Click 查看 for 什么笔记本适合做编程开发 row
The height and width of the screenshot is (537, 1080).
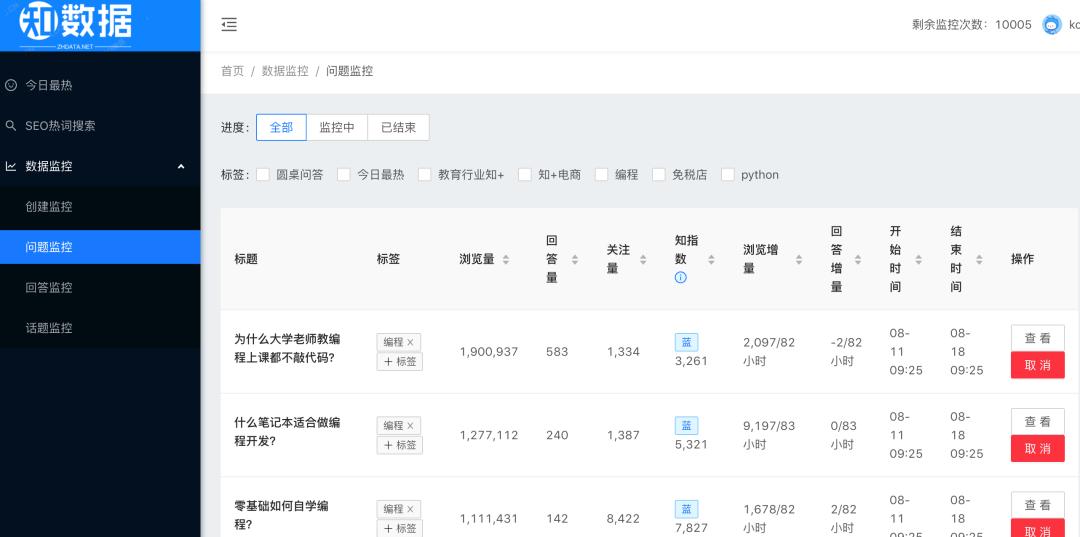(x=1037, y=421)
